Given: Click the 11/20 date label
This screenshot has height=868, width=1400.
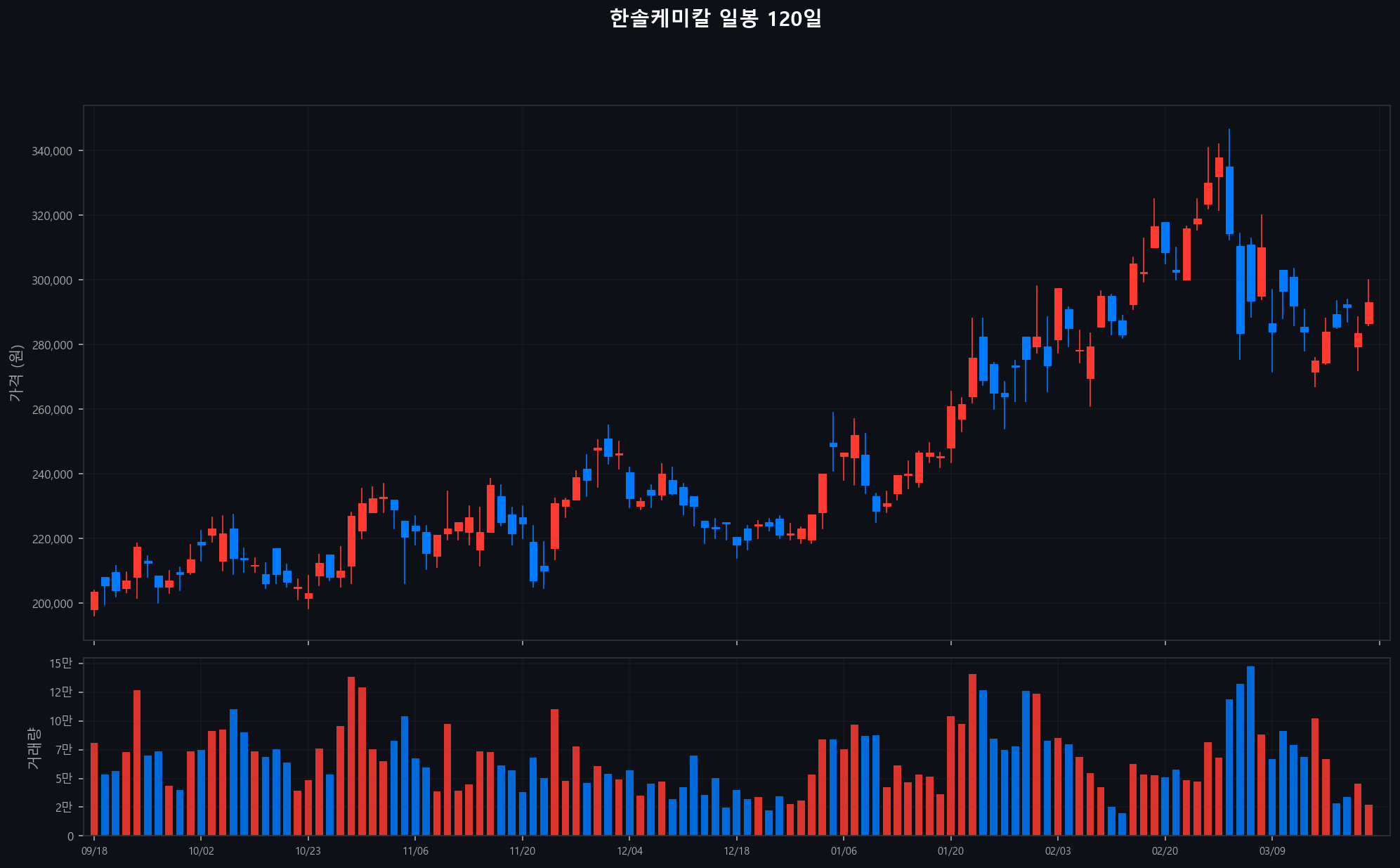Looking at the screenshot, I should [522, 851].
